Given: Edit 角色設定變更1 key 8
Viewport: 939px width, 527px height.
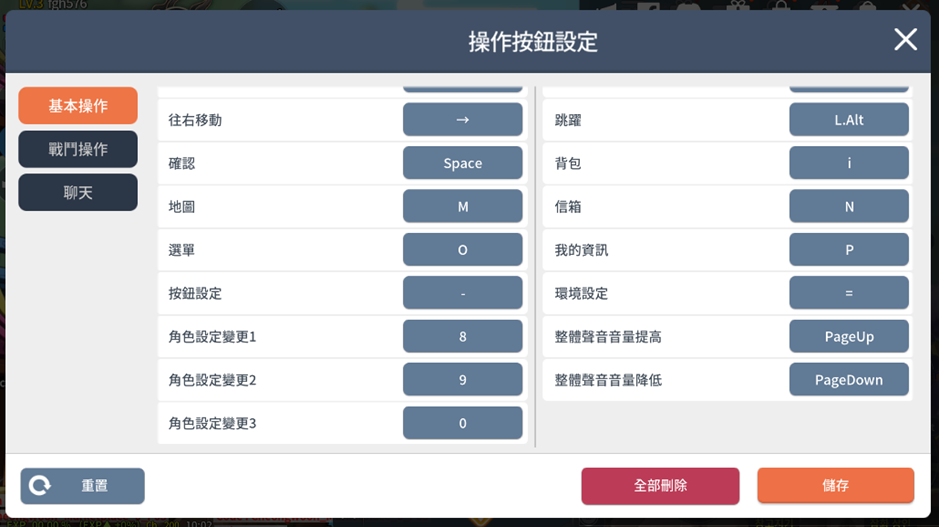Looking at the screenshot, I should pos(462,336).
